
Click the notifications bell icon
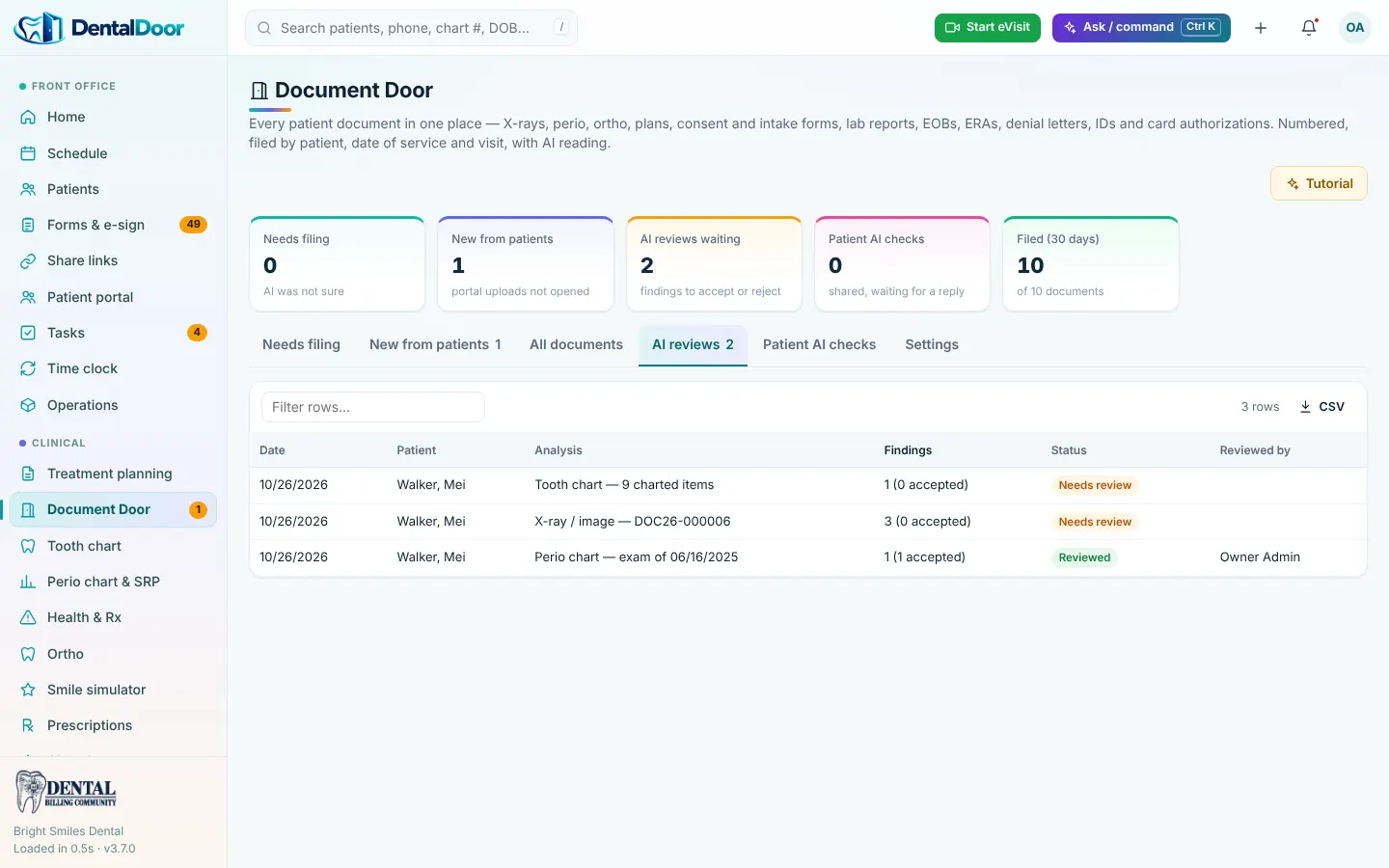pyautogui.click(x=1309, y=28)
